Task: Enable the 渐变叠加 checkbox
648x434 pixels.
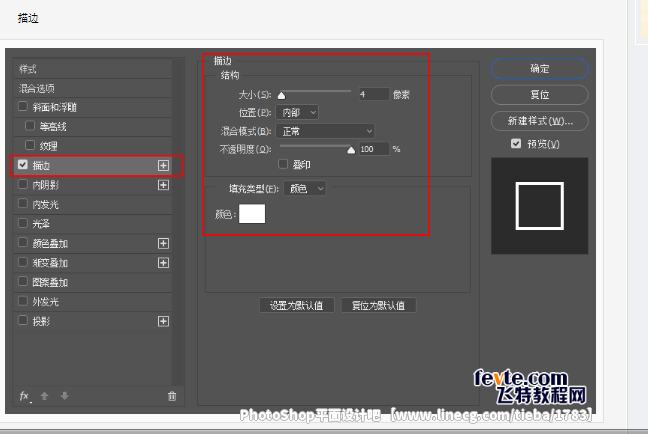Action: coord(23,262)
